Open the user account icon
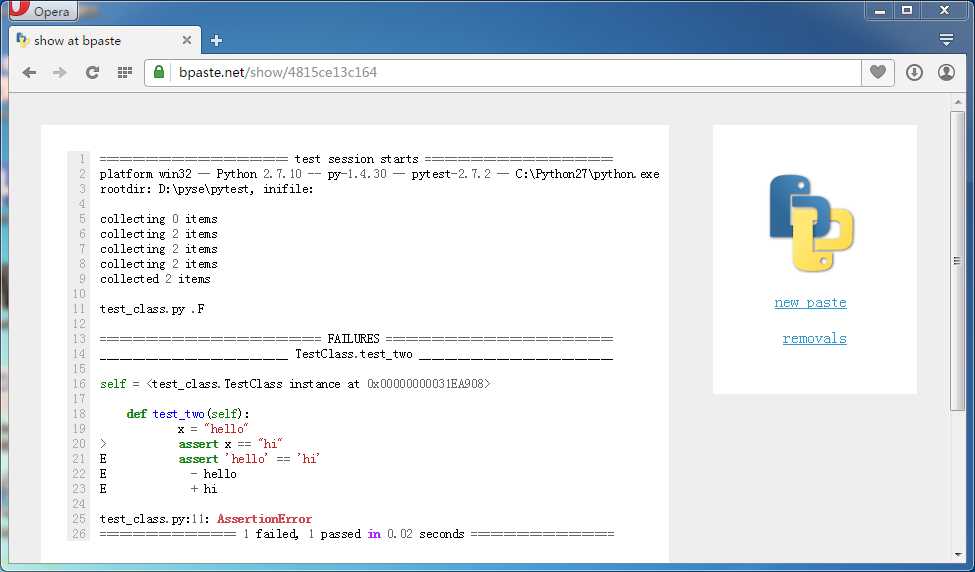This screenshot has width=975, height=572. click(946, 73)
